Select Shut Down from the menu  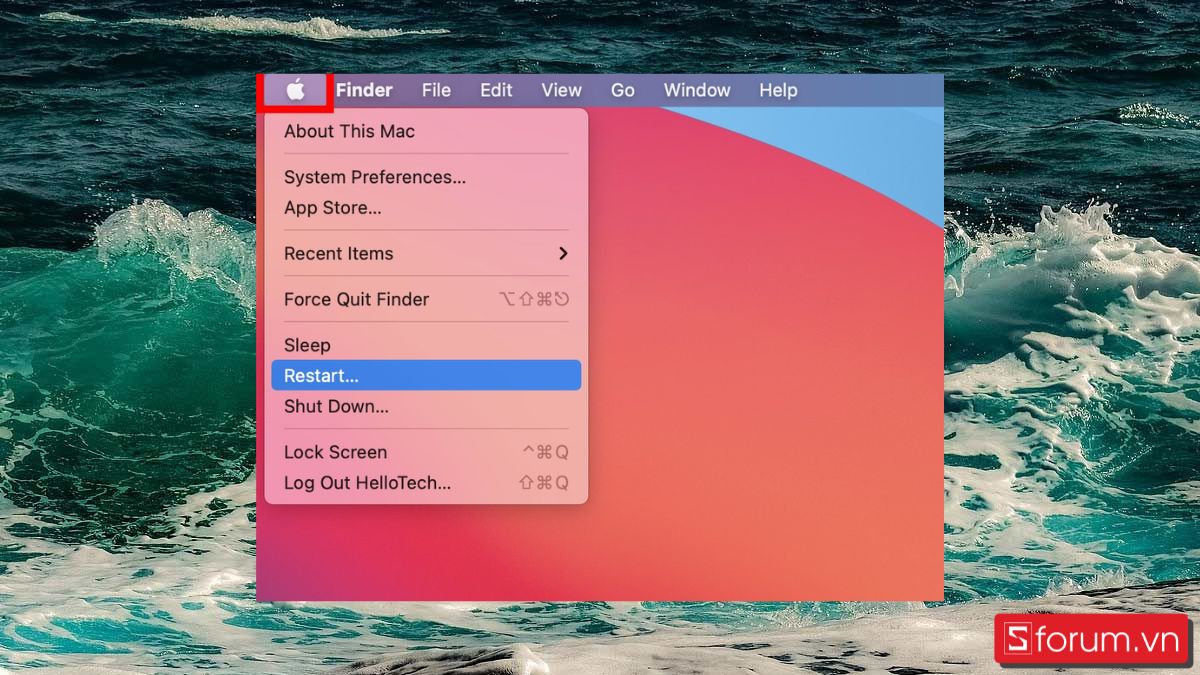point(337,406)
